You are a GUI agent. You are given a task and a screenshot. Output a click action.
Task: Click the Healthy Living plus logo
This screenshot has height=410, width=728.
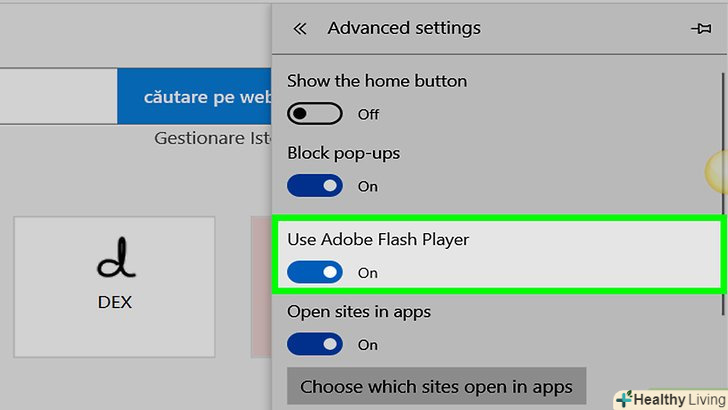pyautogui.click(x=623, y=399)
